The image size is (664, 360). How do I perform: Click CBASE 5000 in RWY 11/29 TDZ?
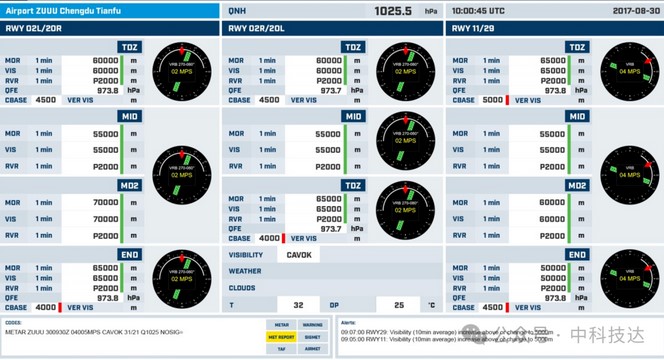492,100
